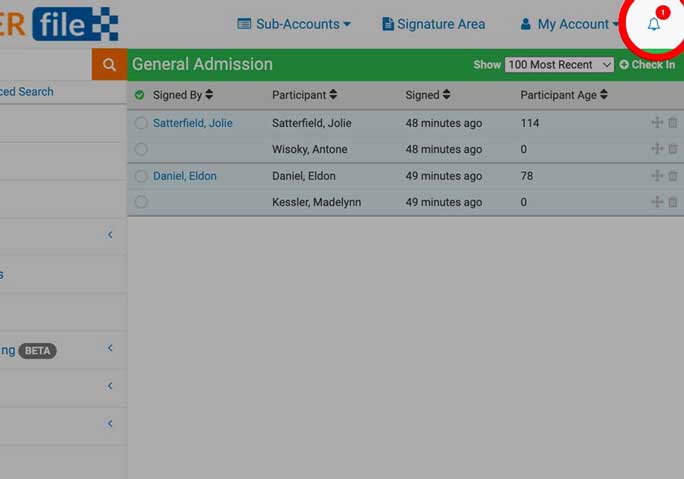Select the radio button for Daniel, Eldon
This screenshot has width=684, height=479.
click(x=141, y=176)
